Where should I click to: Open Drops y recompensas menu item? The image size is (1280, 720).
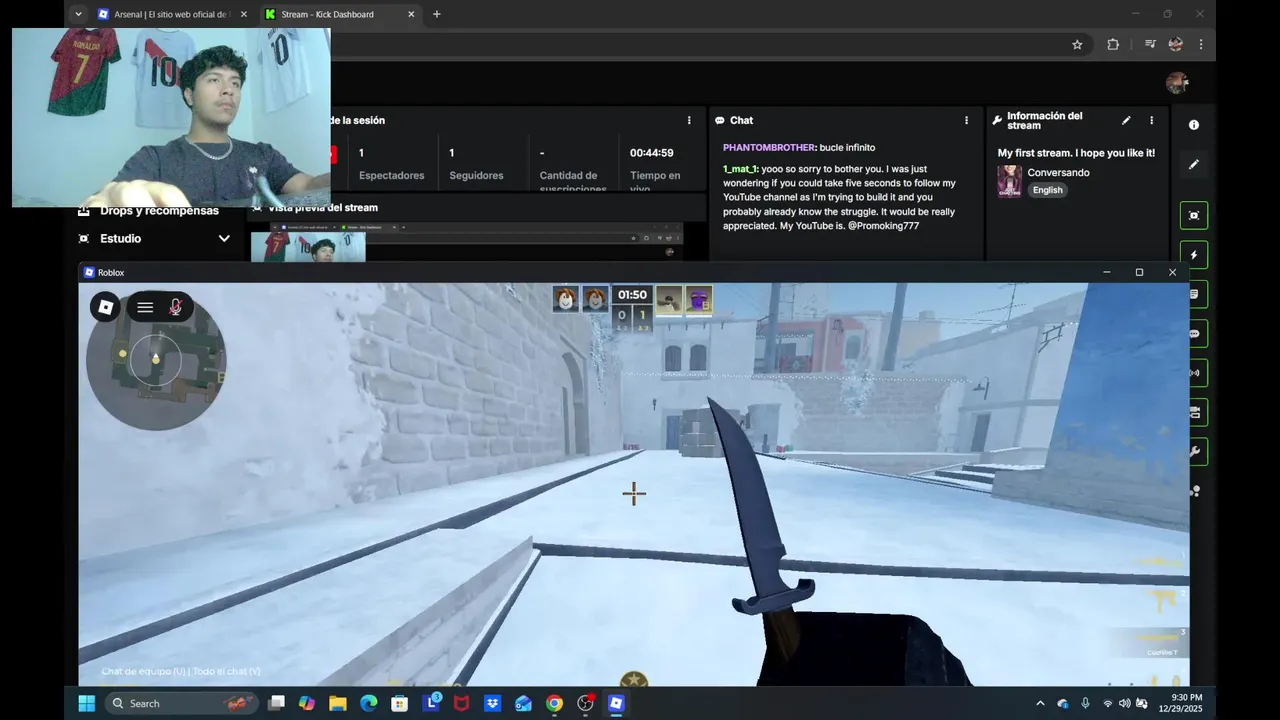tap(149, 211)
